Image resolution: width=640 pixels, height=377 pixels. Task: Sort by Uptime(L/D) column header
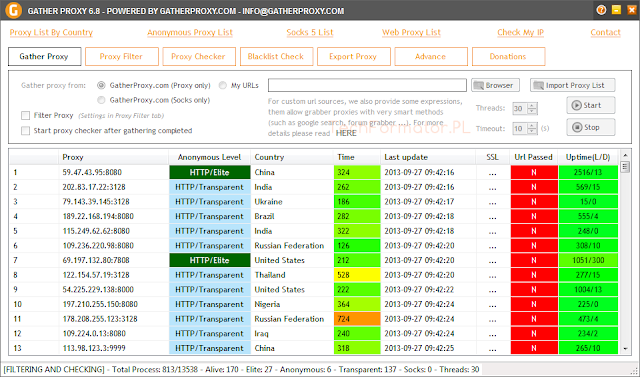pyautogui.click(x=588, y=157)
